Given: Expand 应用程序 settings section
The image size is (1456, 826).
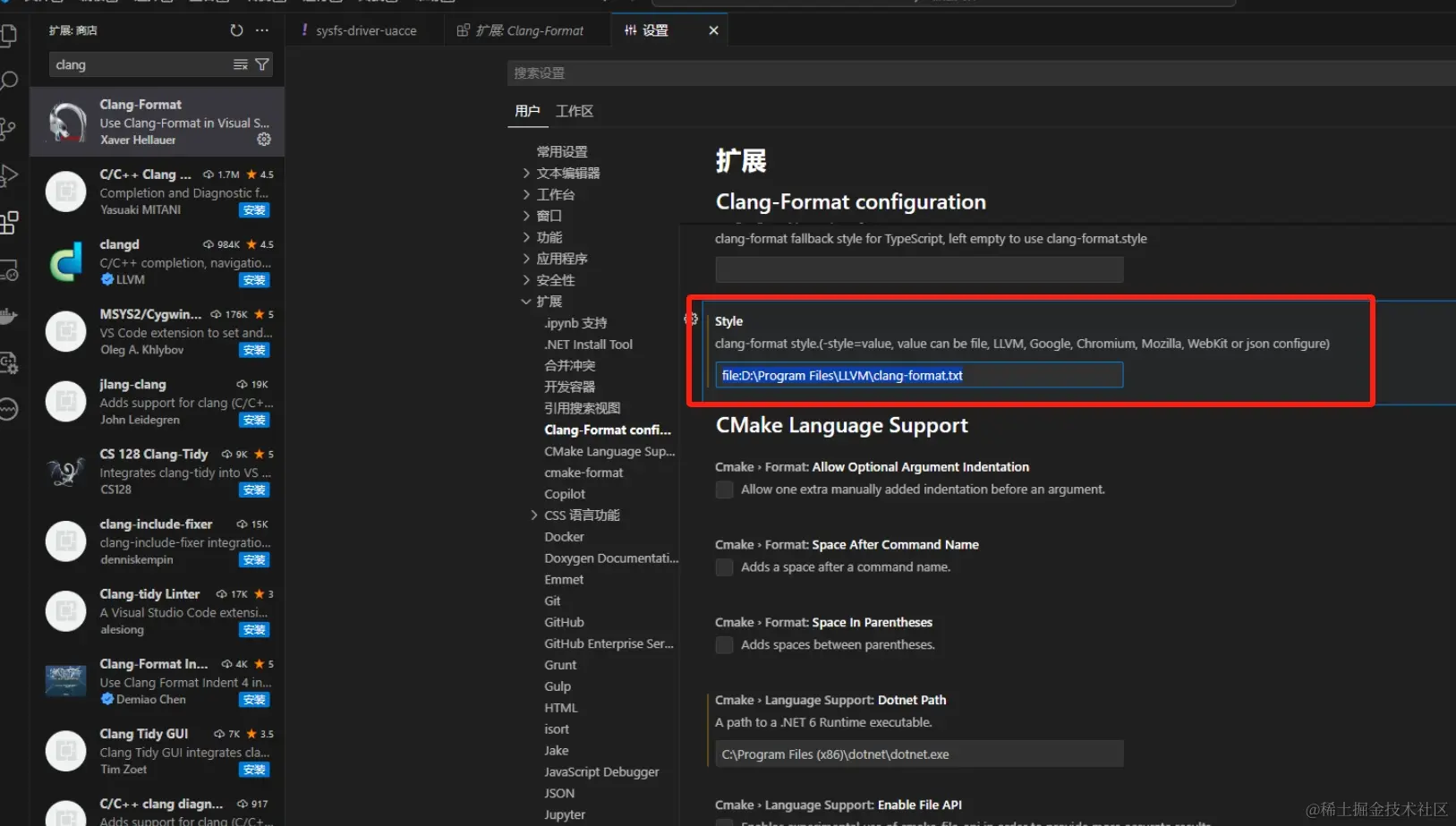Looking at the screenshot, I should (x=526, y=259).
